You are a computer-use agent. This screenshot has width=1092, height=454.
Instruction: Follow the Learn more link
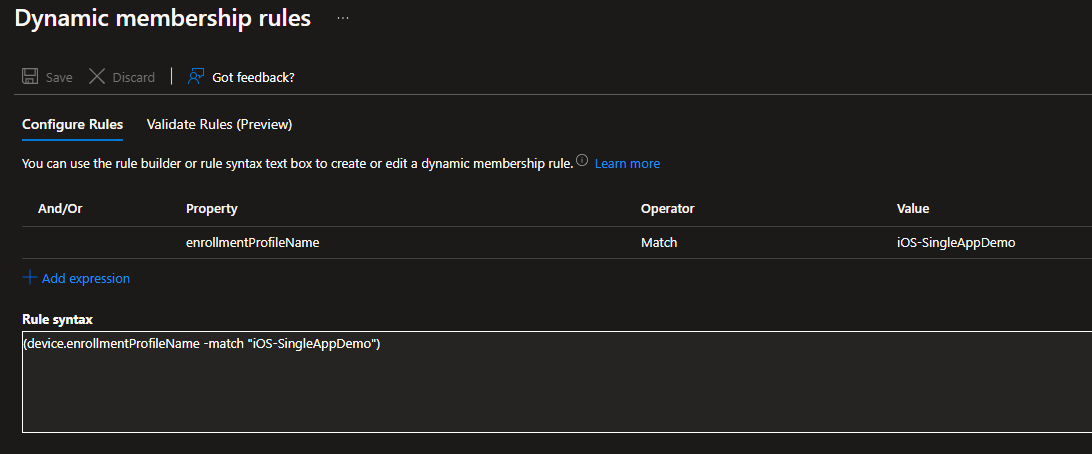[627, 163]
